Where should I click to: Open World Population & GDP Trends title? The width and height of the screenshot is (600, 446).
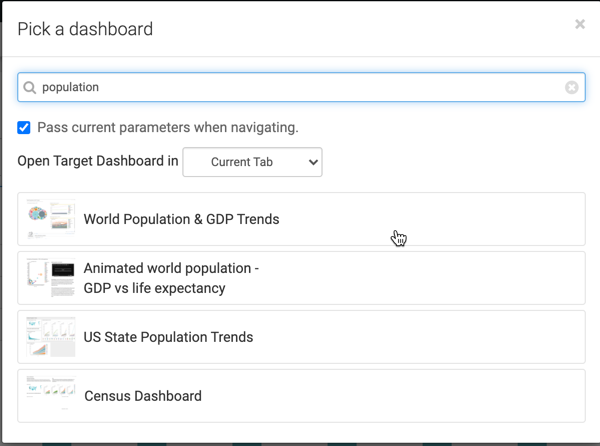pyautogui.click(x=181, y=219)
